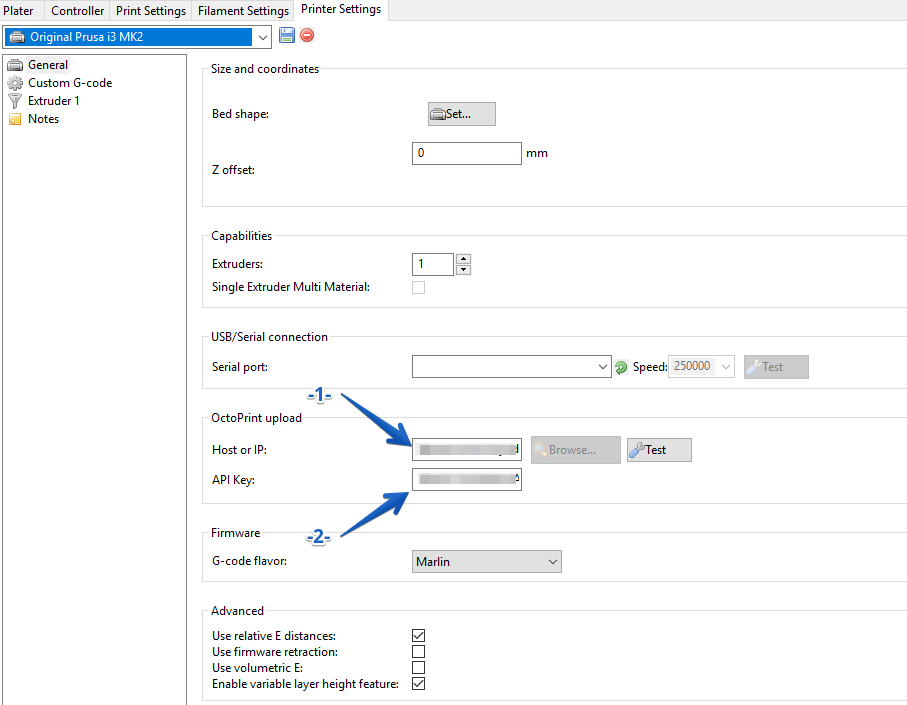907x705 pixels.
Task: Select Extruder 1 settings
Action: (x=54, y=101)
